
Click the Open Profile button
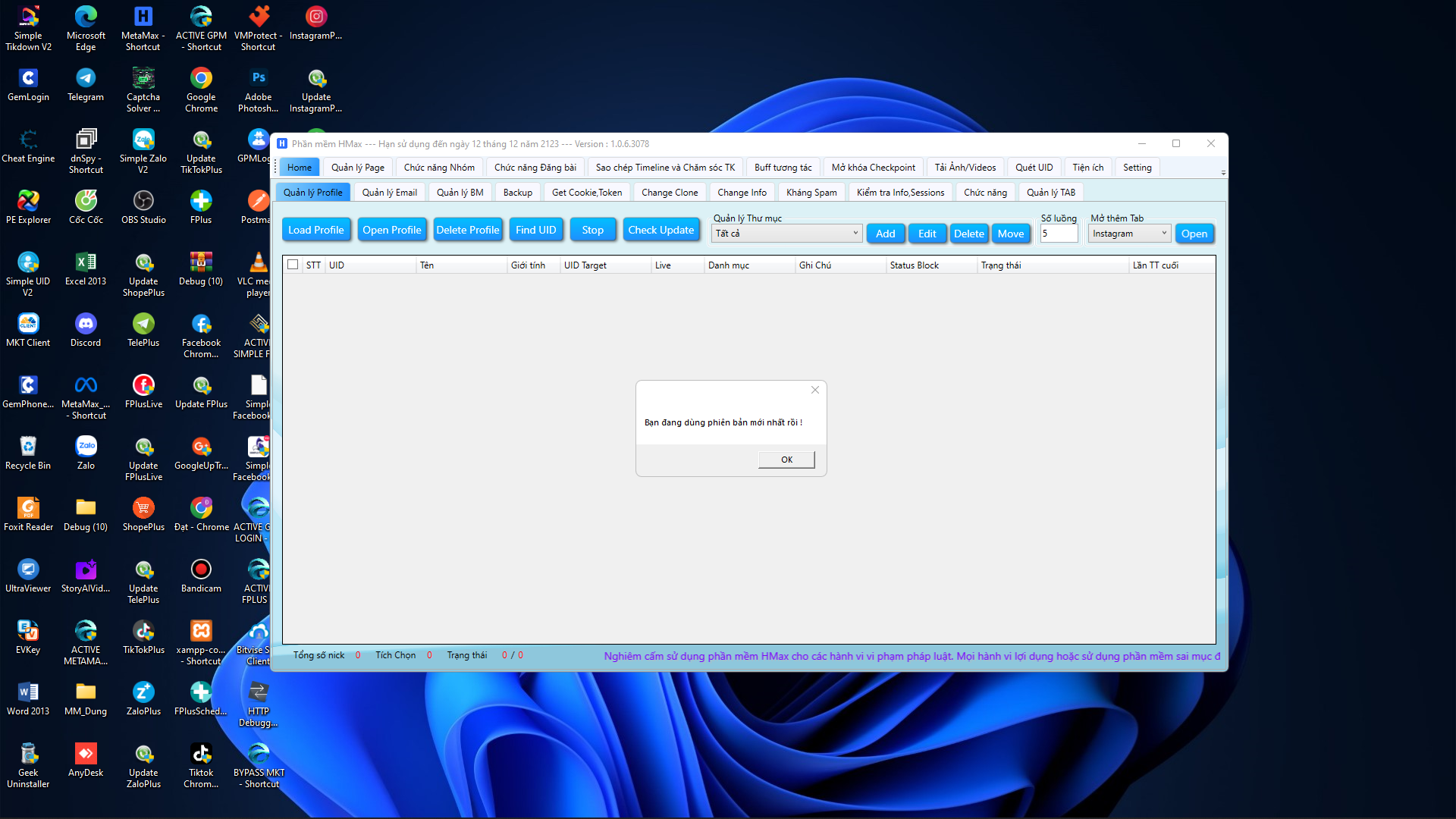point(392,230)
